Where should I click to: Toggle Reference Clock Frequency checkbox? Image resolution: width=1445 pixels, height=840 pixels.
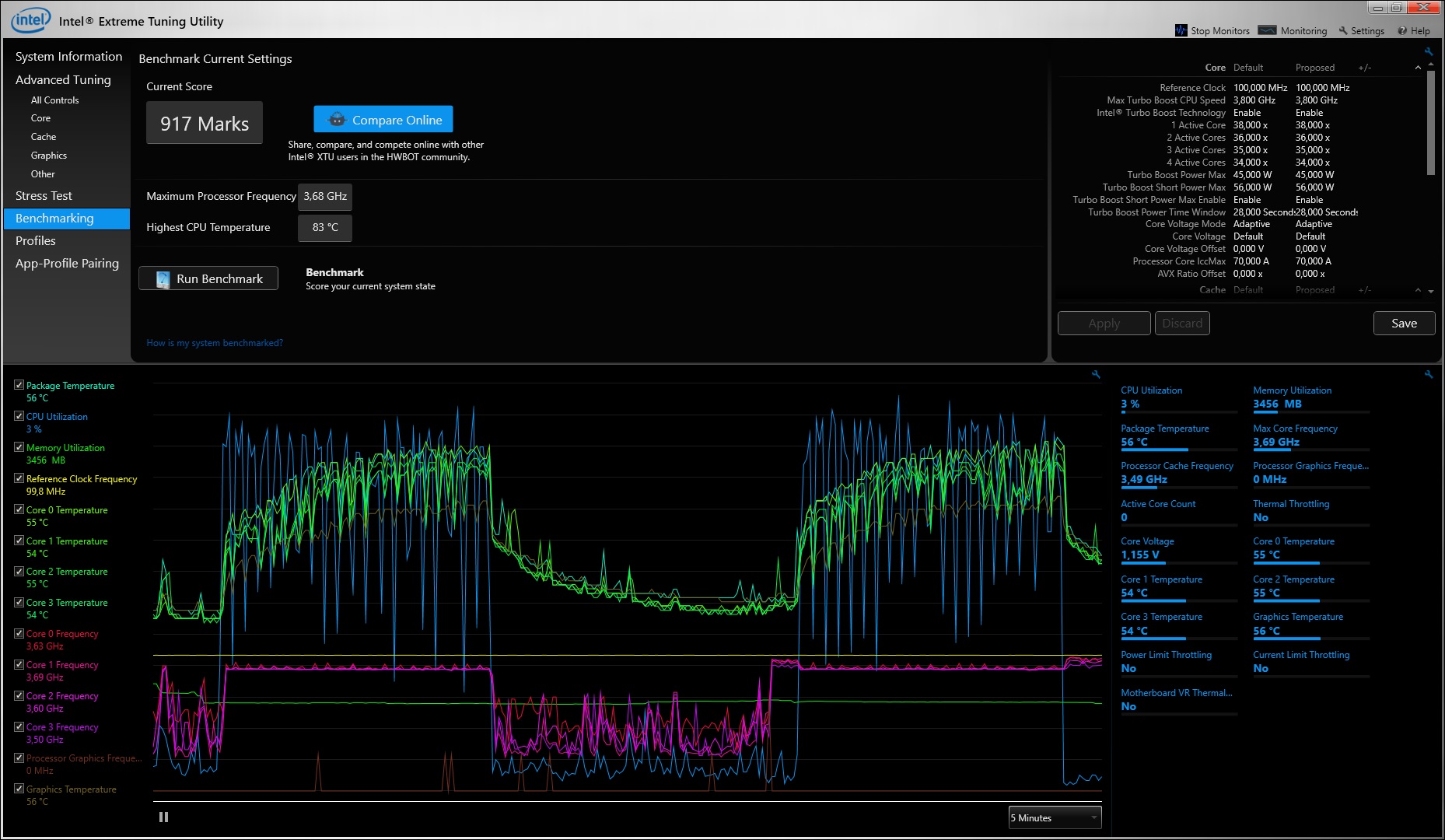tap(19, 478)
